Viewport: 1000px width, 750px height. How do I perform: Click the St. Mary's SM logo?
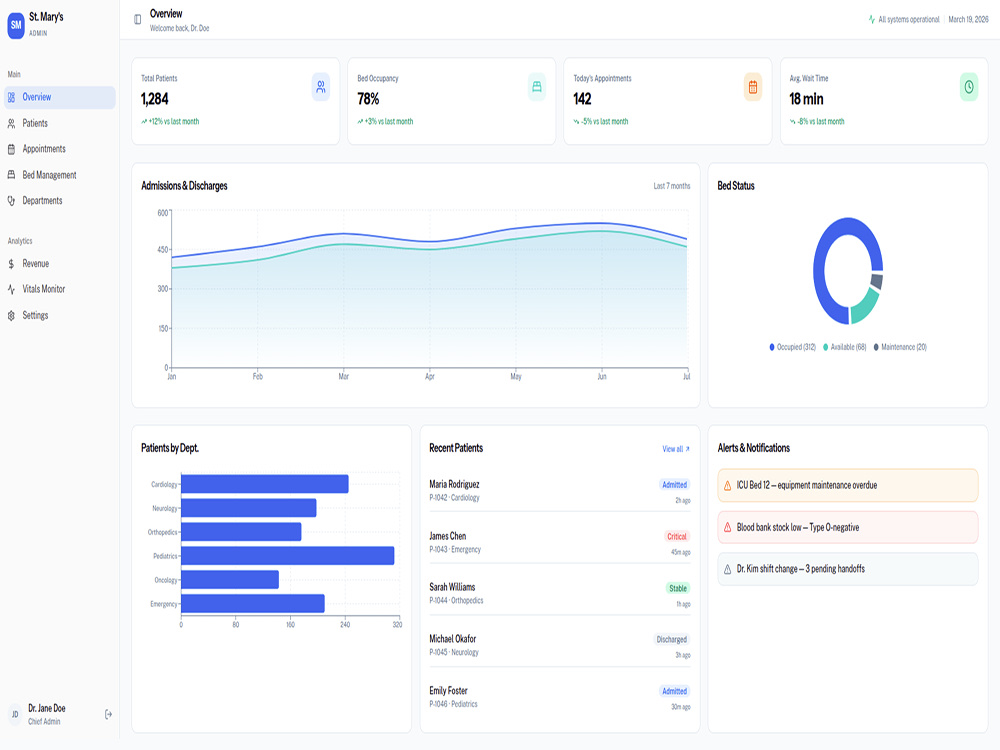point(16,25)
